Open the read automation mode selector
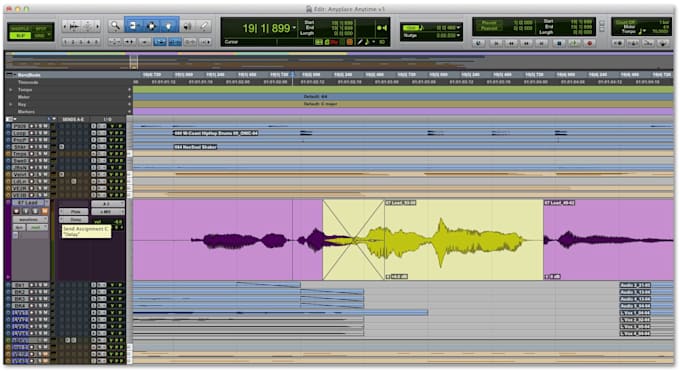This screenshot has height=373, width=680. pos(37,227)
